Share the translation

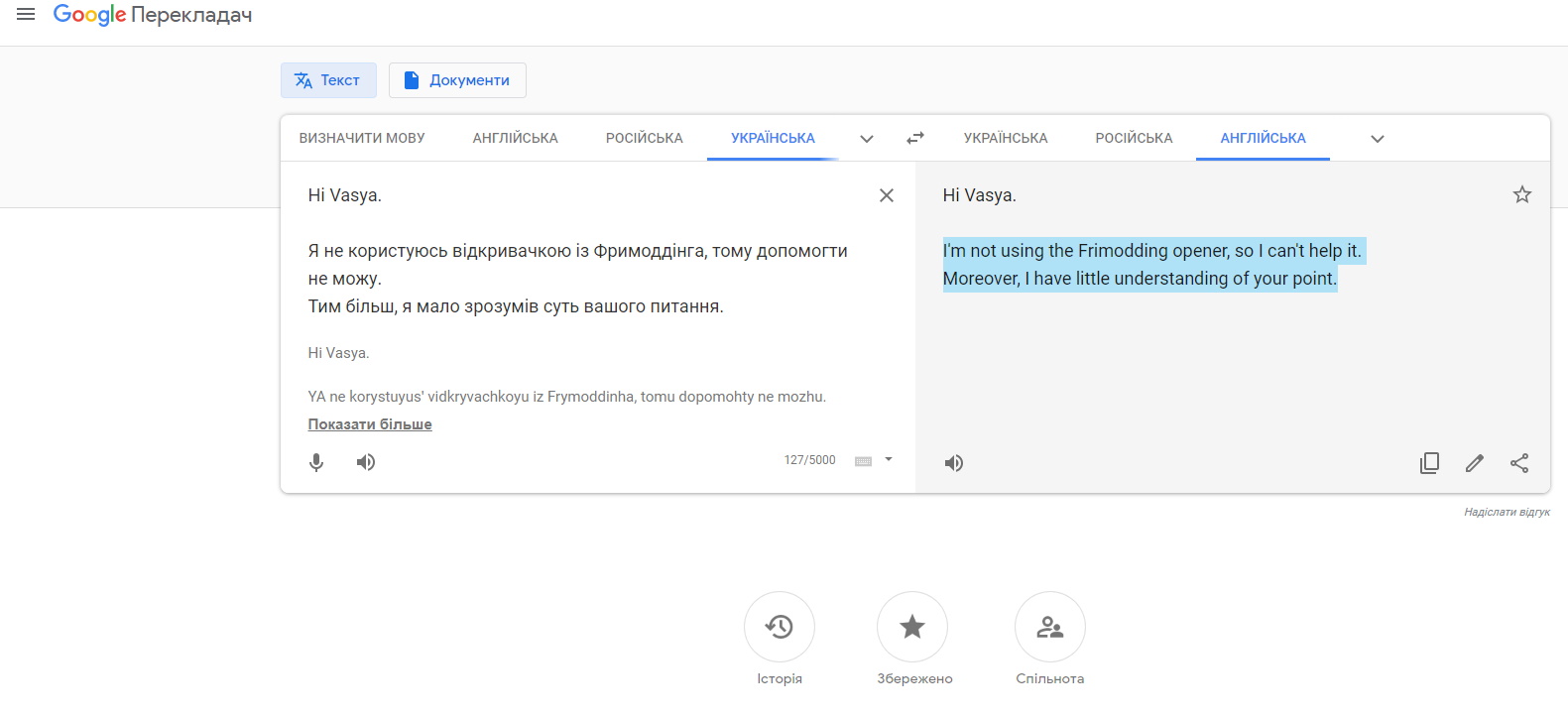1519,463
